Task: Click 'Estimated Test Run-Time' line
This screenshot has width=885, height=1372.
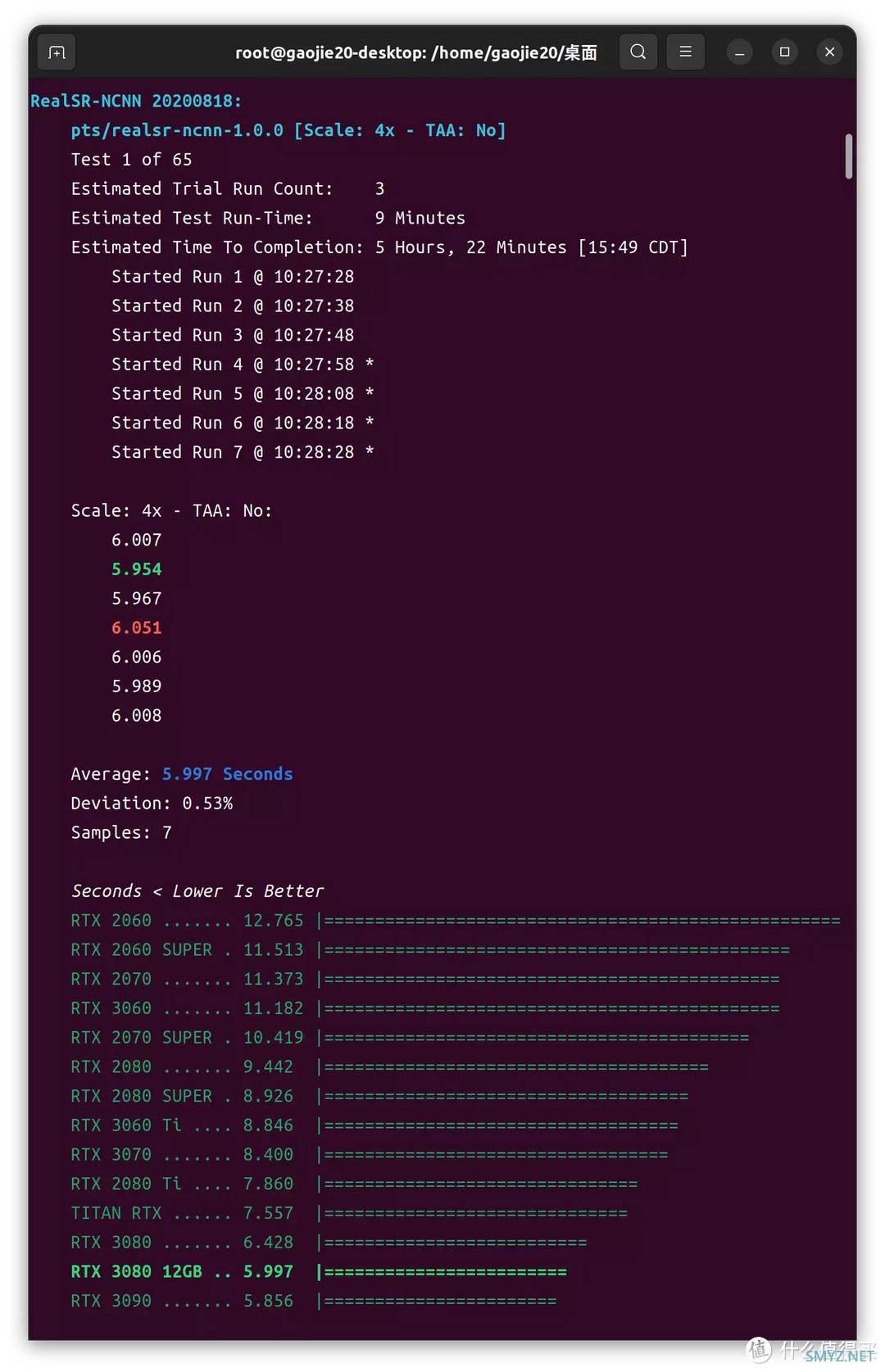Action: click(x=268, y=218)
